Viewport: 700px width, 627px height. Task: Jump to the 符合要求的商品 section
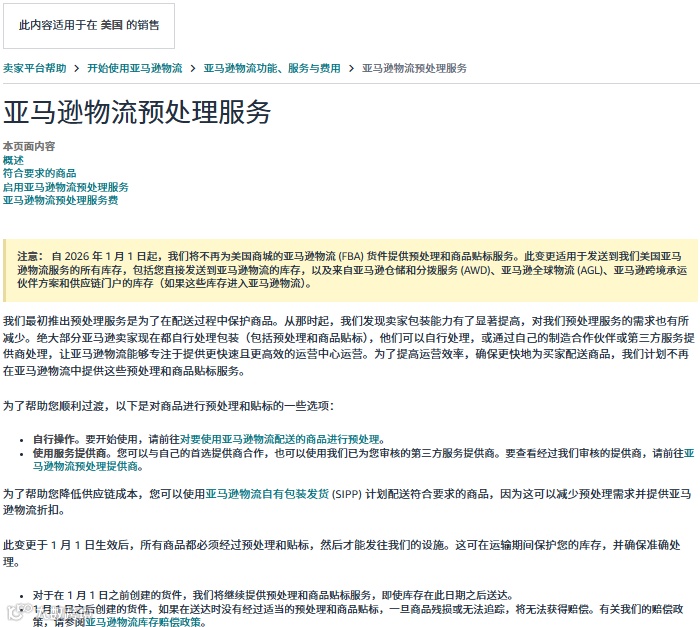tap(39, 173)
